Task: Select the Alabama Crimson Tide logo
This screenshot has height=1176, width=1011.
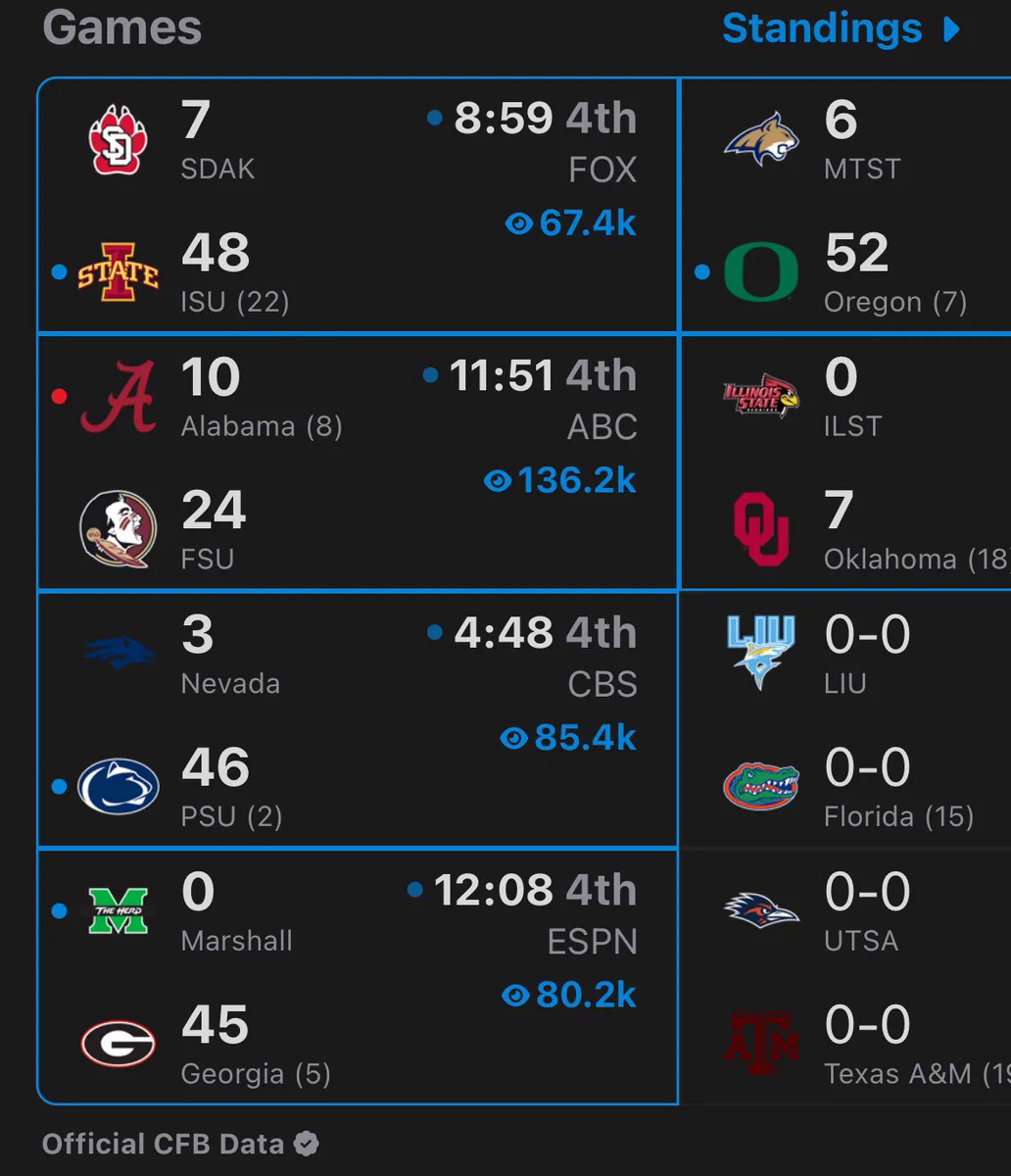Action: tap(118, 398)
